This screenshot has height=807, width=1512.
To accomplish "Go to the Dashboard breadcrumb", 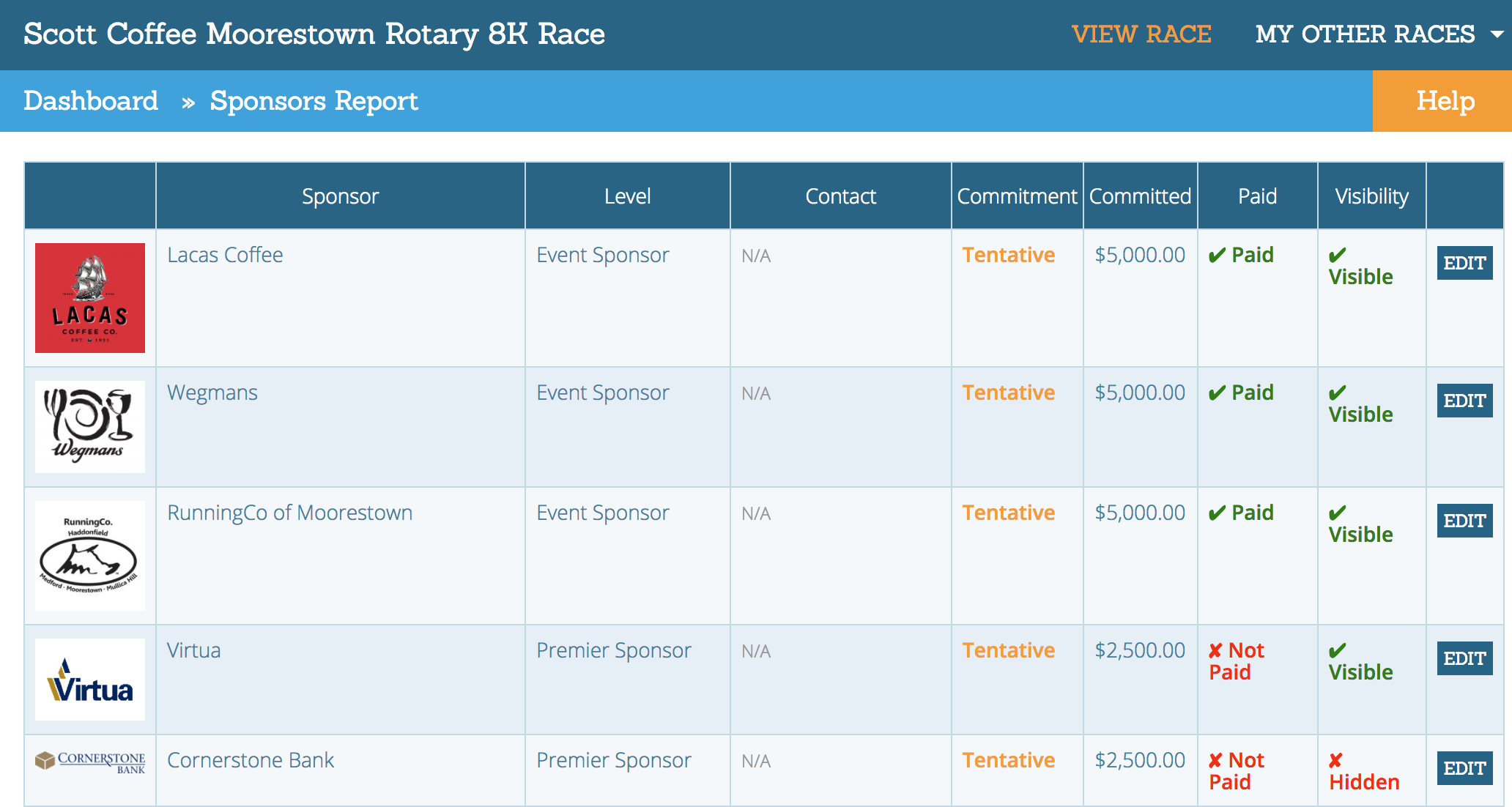I will point(90,101).
